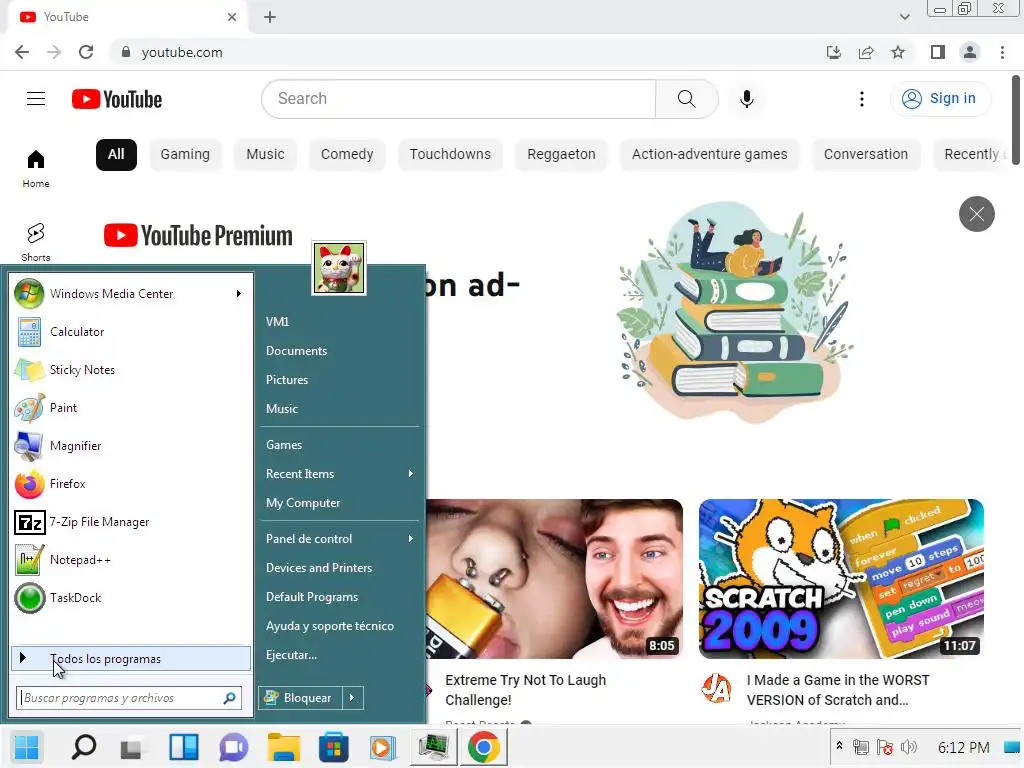Bookmark this page with star icon
This screenshot has height=768, width=1024.
[898, 52]
